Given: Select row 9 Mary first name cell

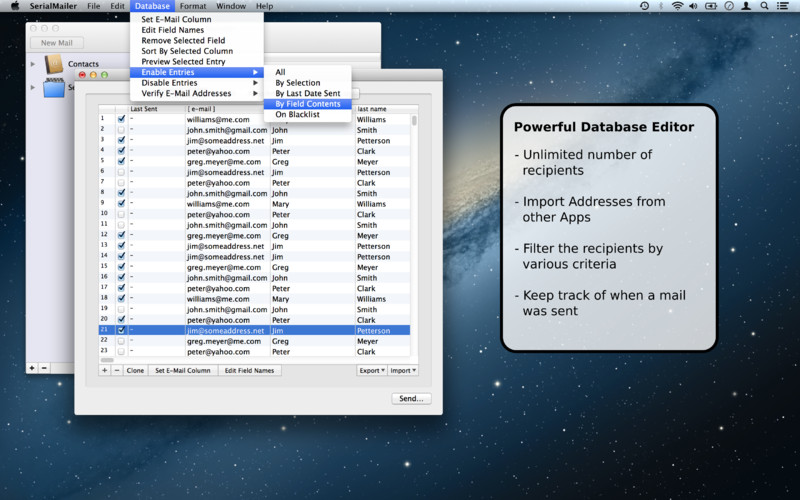Looking at the screenshot, I should pyautogui.click(x=312, y=204).
